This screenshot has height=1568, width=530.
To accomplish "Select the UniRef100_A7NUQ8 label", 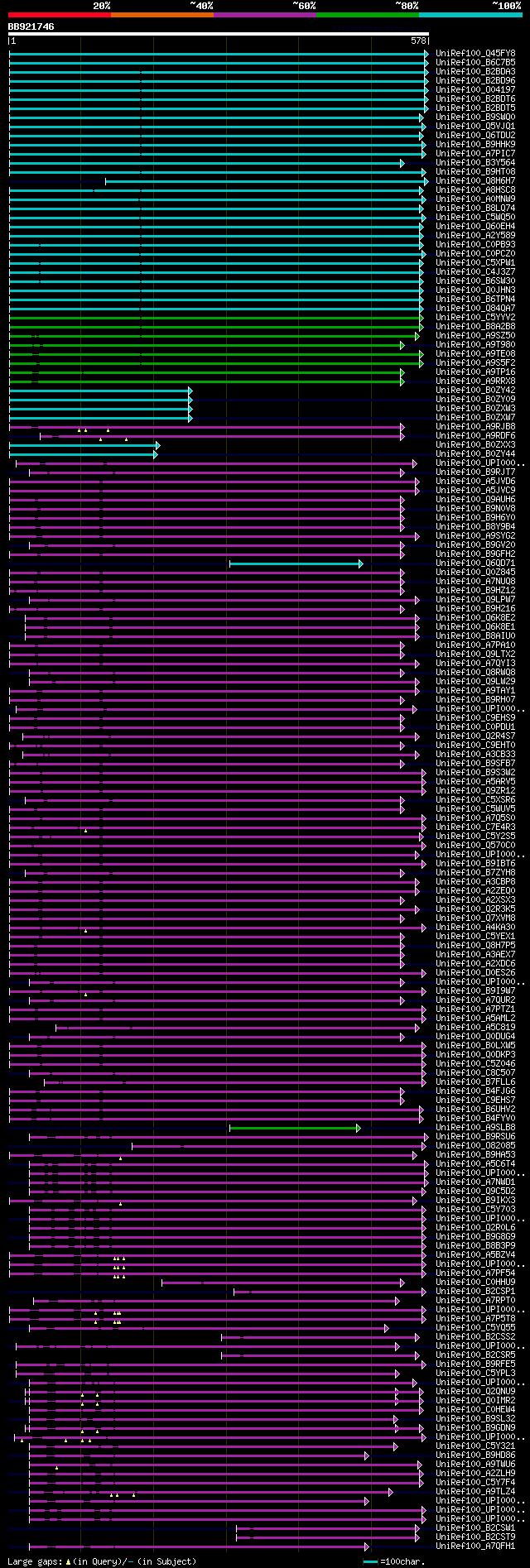I will point(475,581).
